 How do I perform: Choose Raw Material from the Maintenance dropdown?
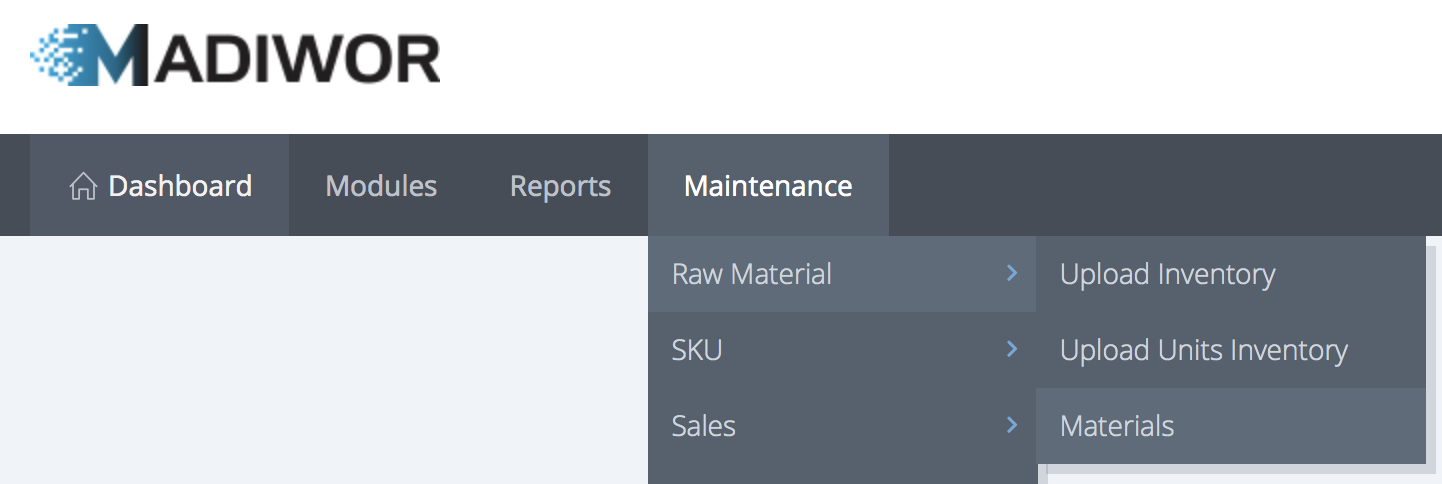click(752, 274)
